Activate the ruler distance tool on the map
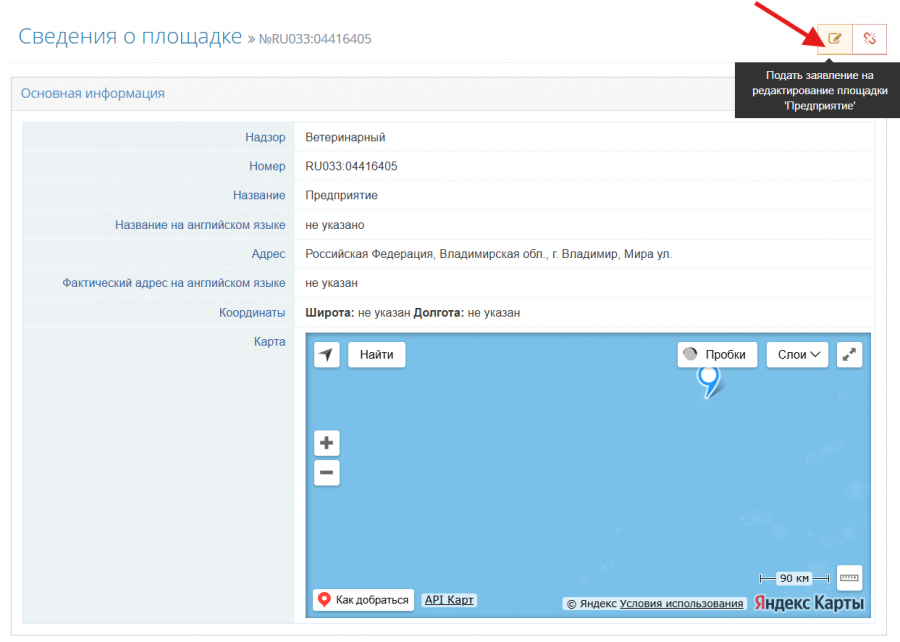The width and height of the screenshot is (900, 642). [x=849, y=578]
